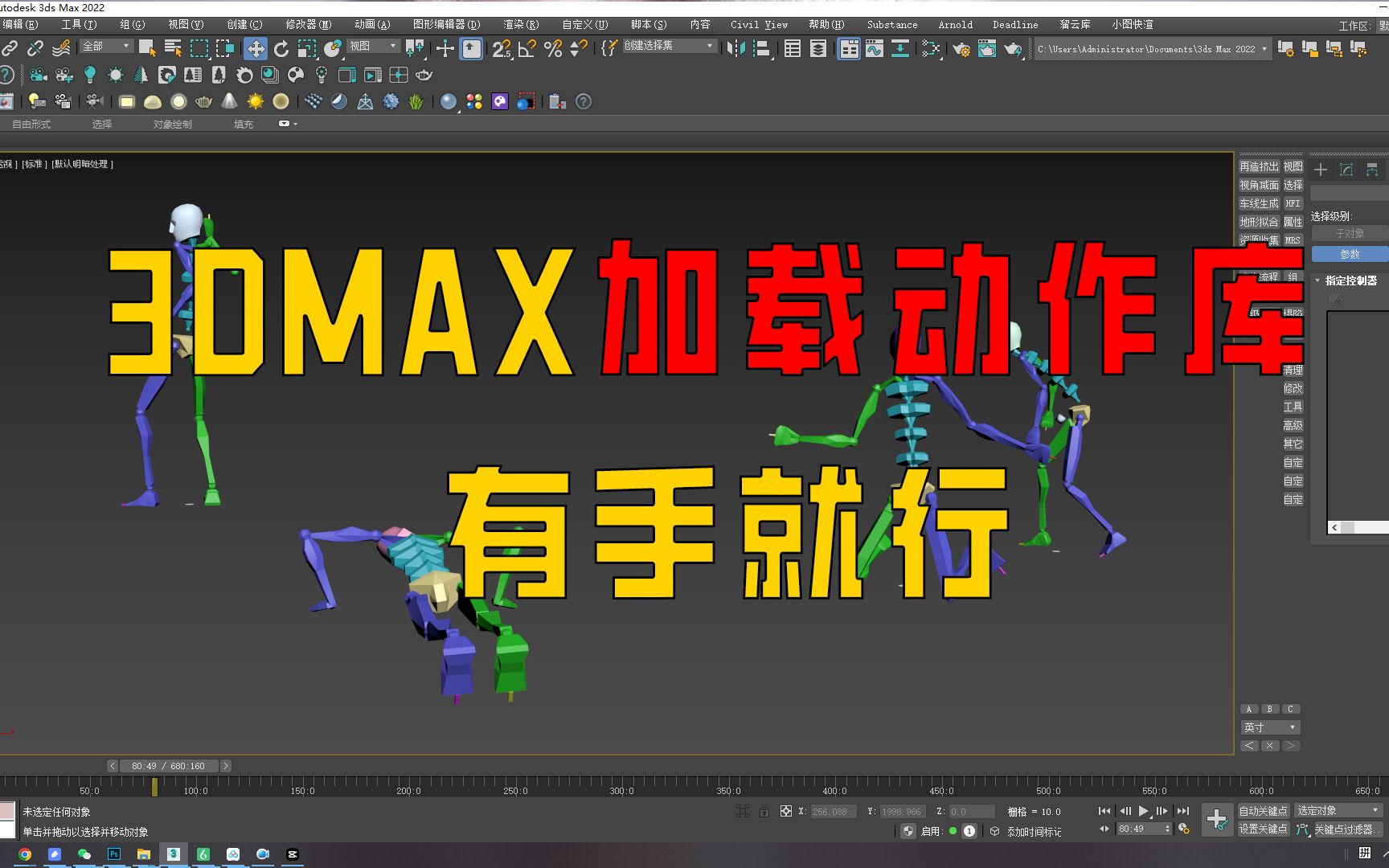The height and width of the screenshot is (868, 1389).
Task: Select the Select and Rotate tool
Action: tap(280, 49)
